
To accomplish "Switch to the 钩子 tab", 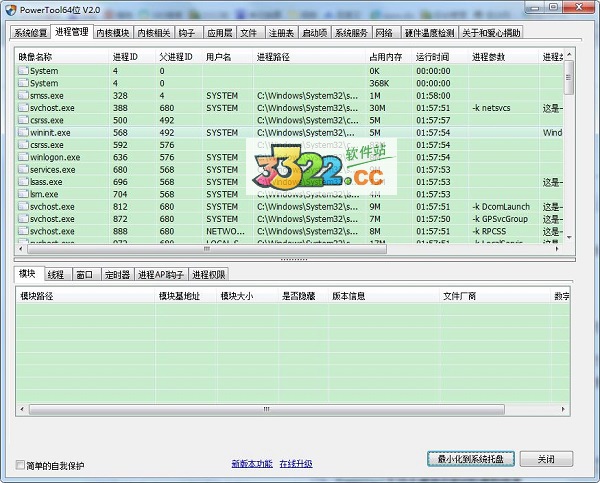I will (x=187, y=33).
